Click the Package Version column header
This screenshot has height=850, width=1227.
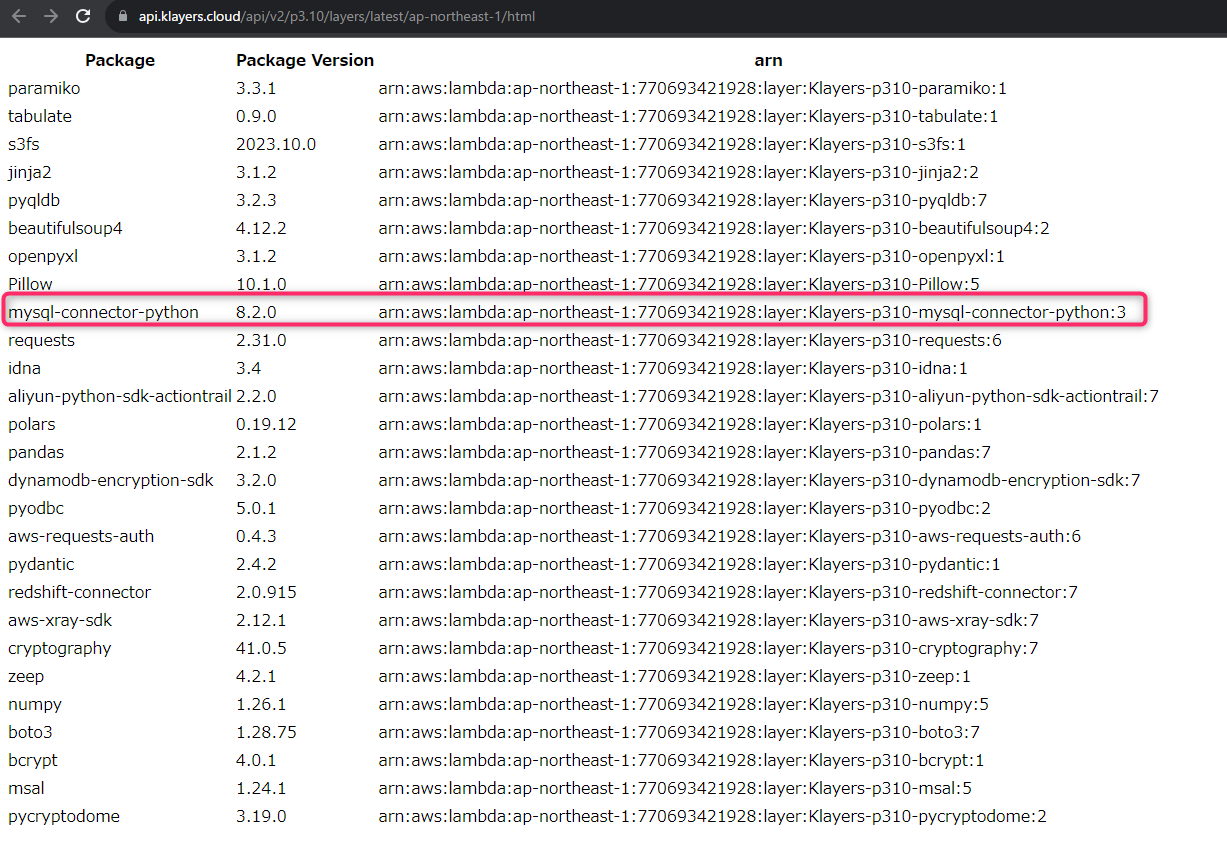point(305,60)
